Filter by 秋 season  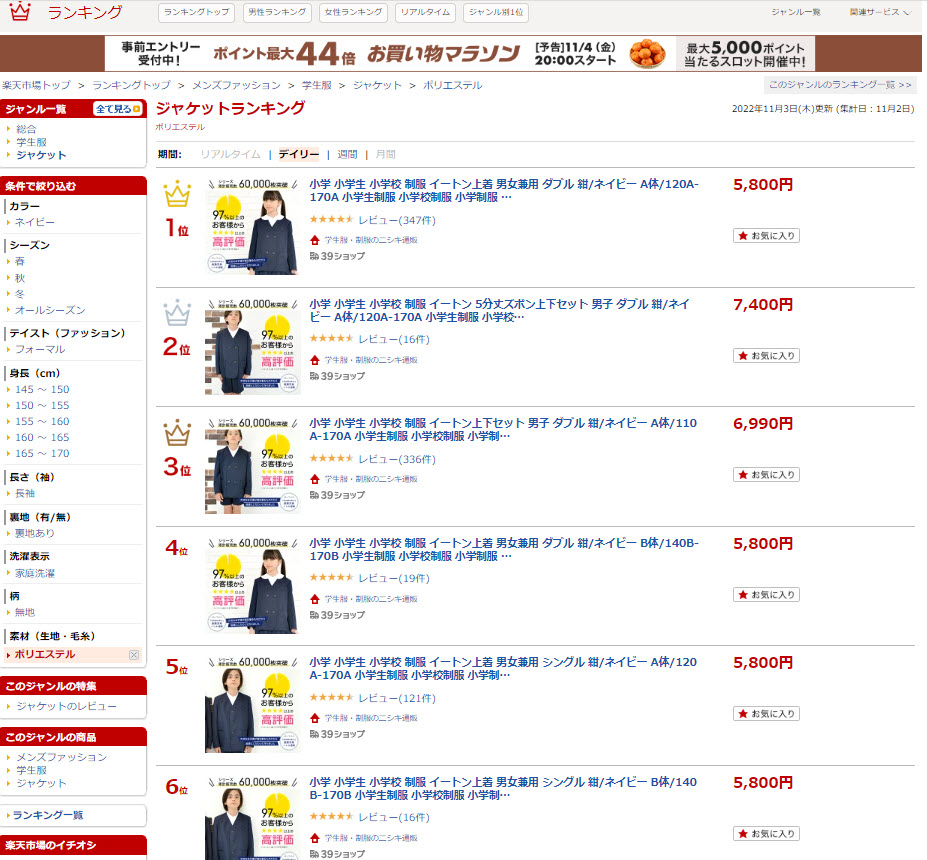point(20,278)
